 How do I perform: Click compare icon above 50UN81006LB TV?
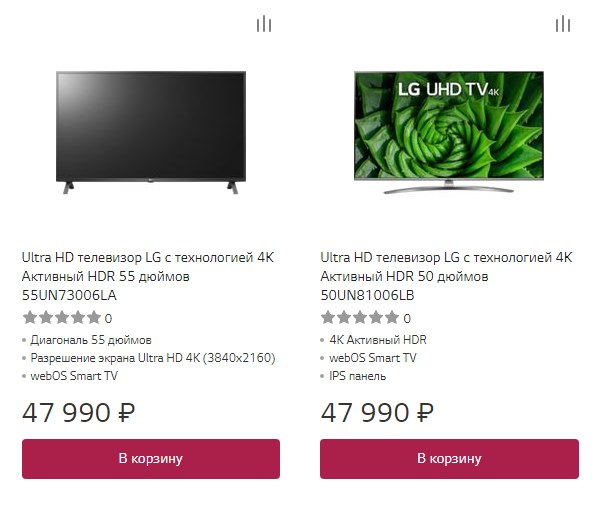563,24
